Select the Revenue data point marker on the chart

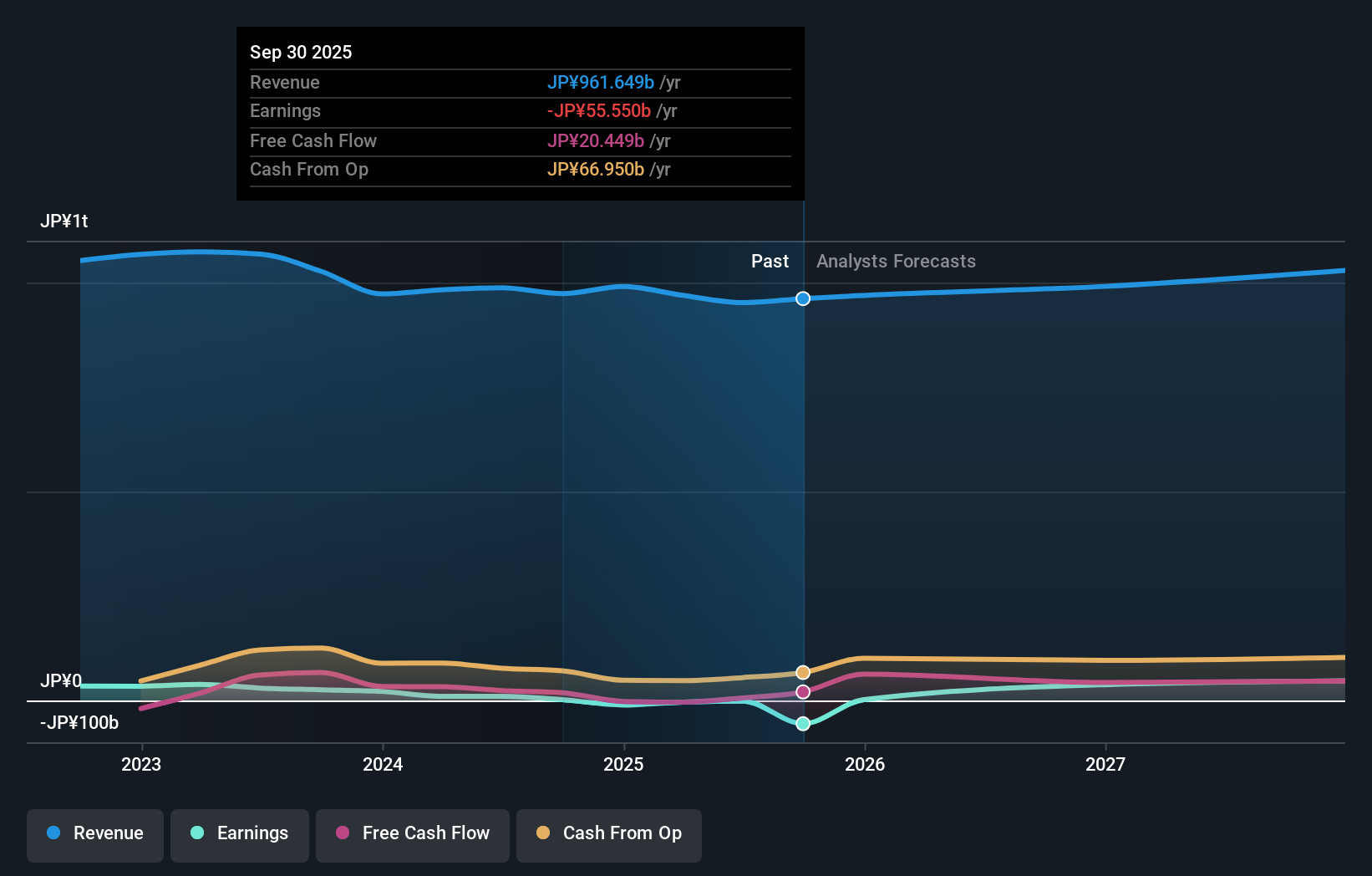802,298
